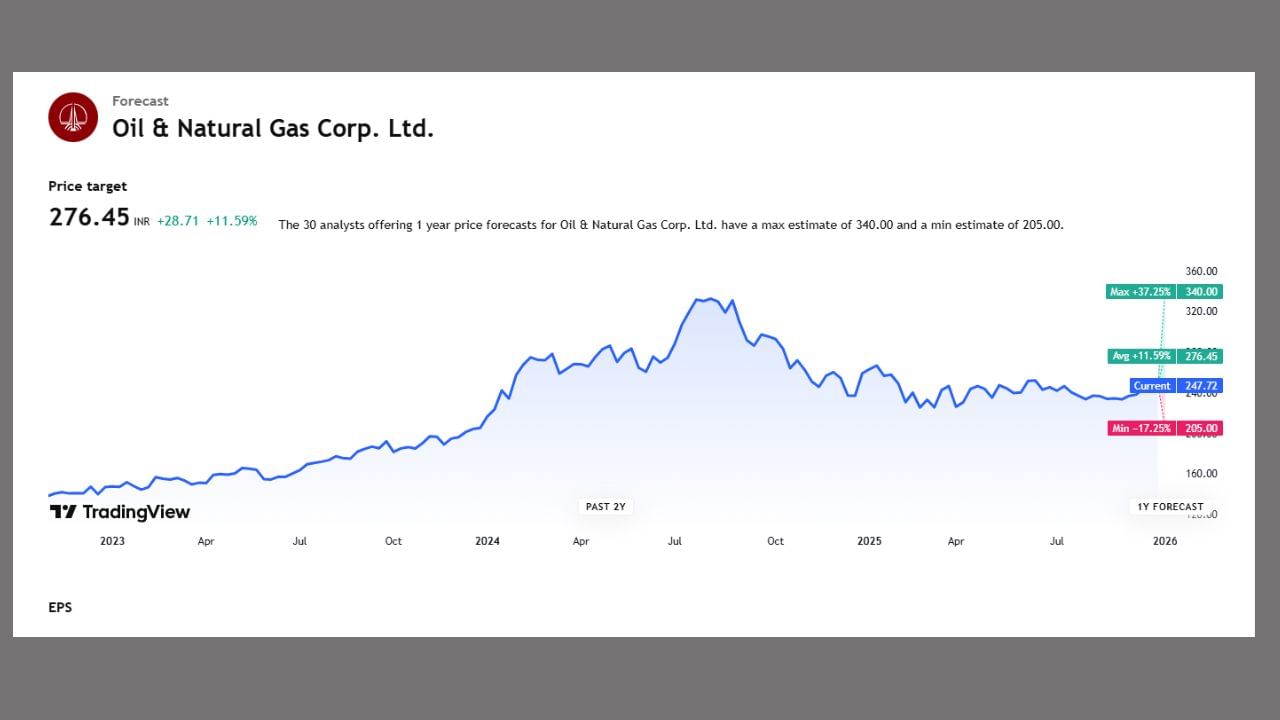The image size is (1280, 720).
Task: Click the +11.59% green change percentage
Action: tap(232, 221)
